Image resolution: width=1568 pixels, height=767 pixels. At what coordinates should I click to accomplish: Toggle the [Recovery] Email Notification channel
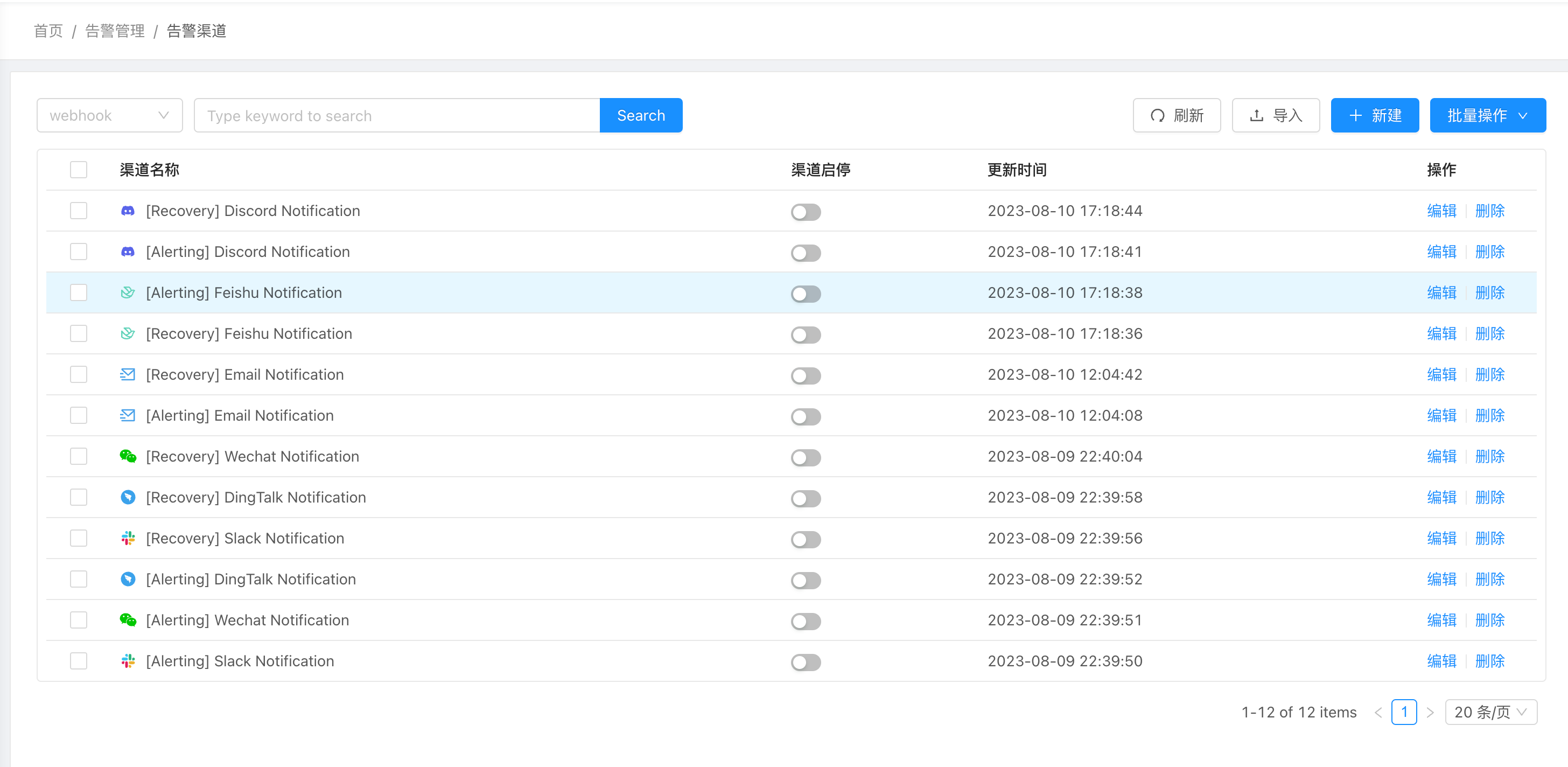tap(805, 374)
